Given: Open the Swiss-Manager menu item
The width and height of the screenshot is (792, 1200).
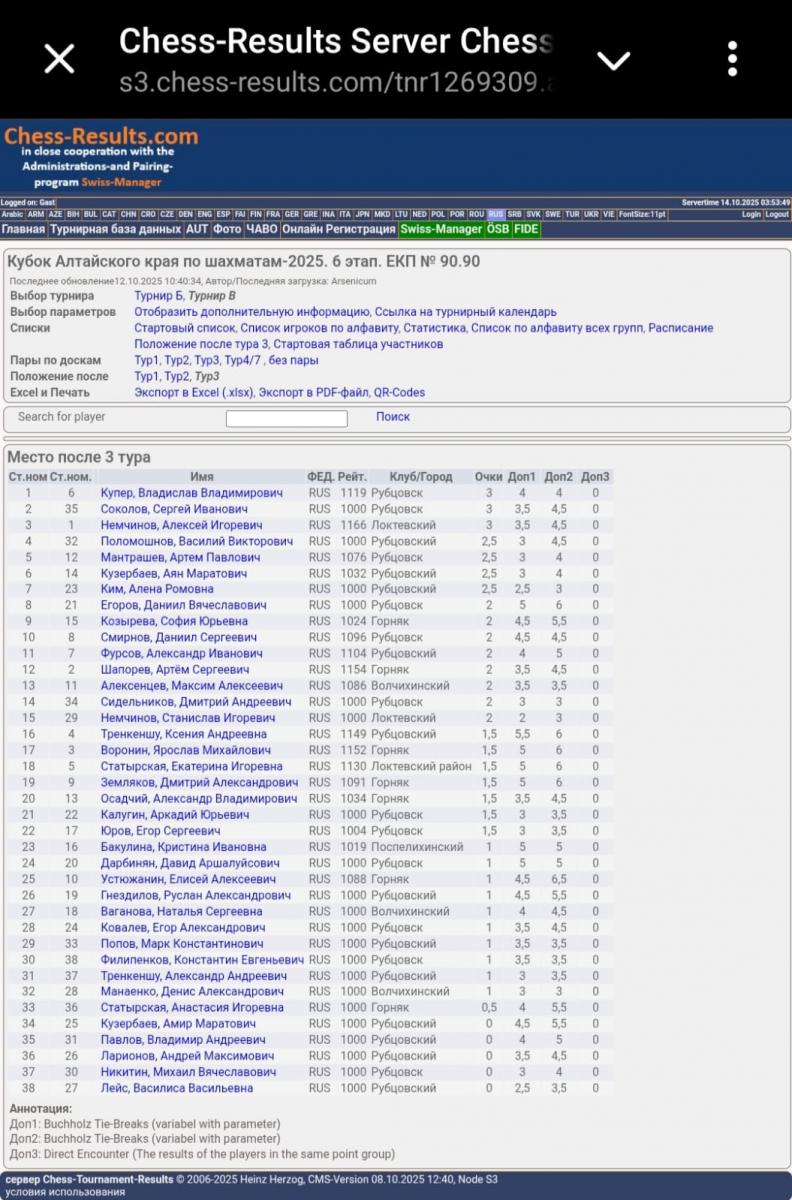Looking at the screenshot, I should click(441, 229).
